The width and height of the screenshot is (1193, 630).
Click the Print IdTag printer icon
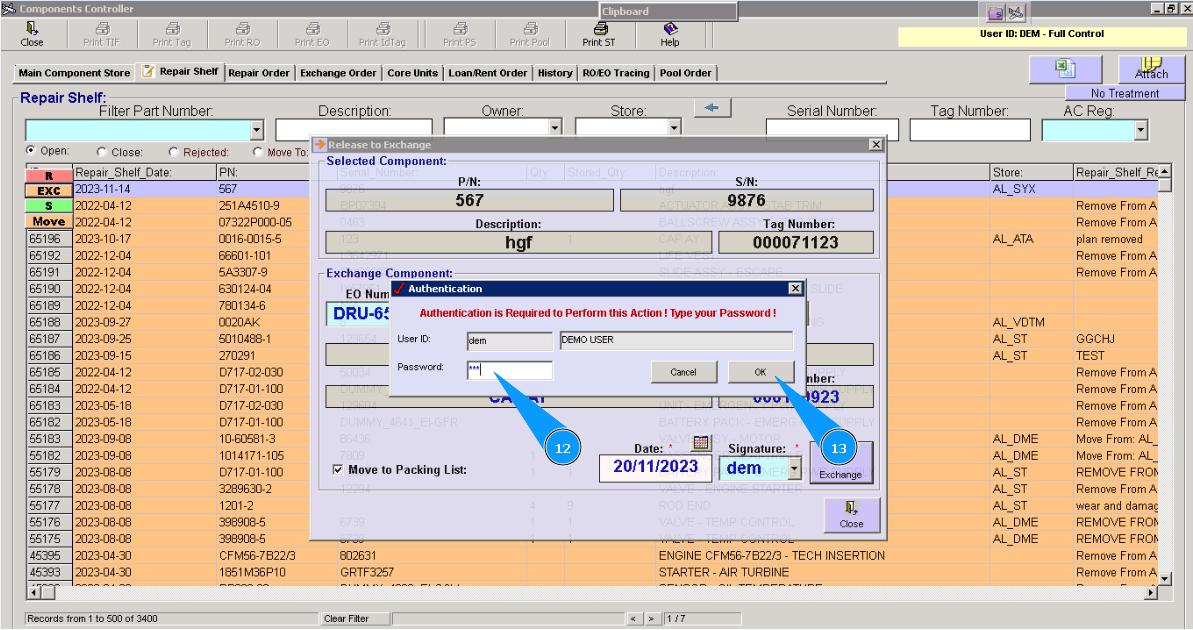coord(383,28)
